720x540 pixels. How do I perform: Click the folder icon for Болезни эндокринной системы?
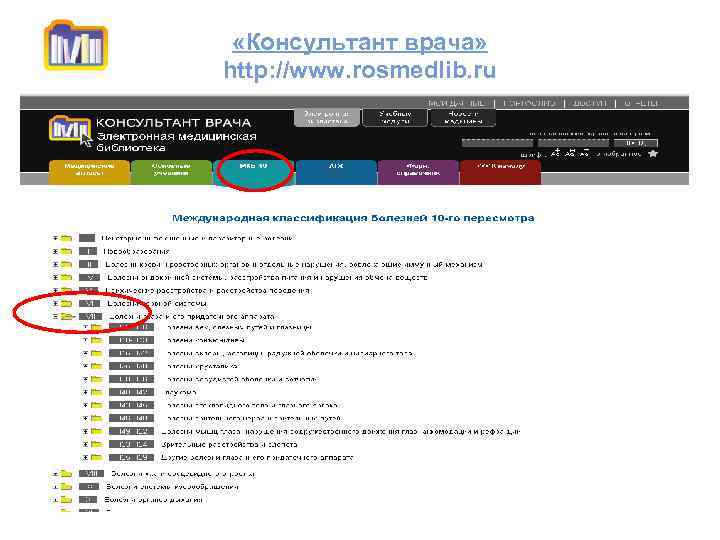(67, 277)
